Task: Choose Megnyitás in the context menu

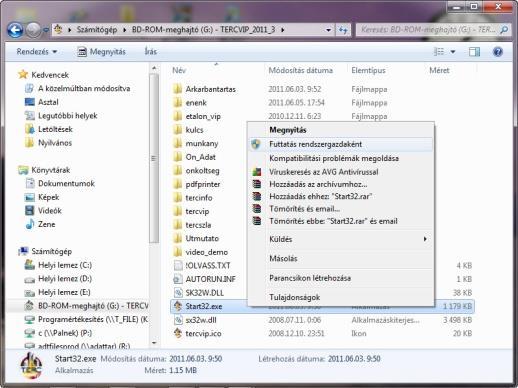Action: tap(341, 130)
